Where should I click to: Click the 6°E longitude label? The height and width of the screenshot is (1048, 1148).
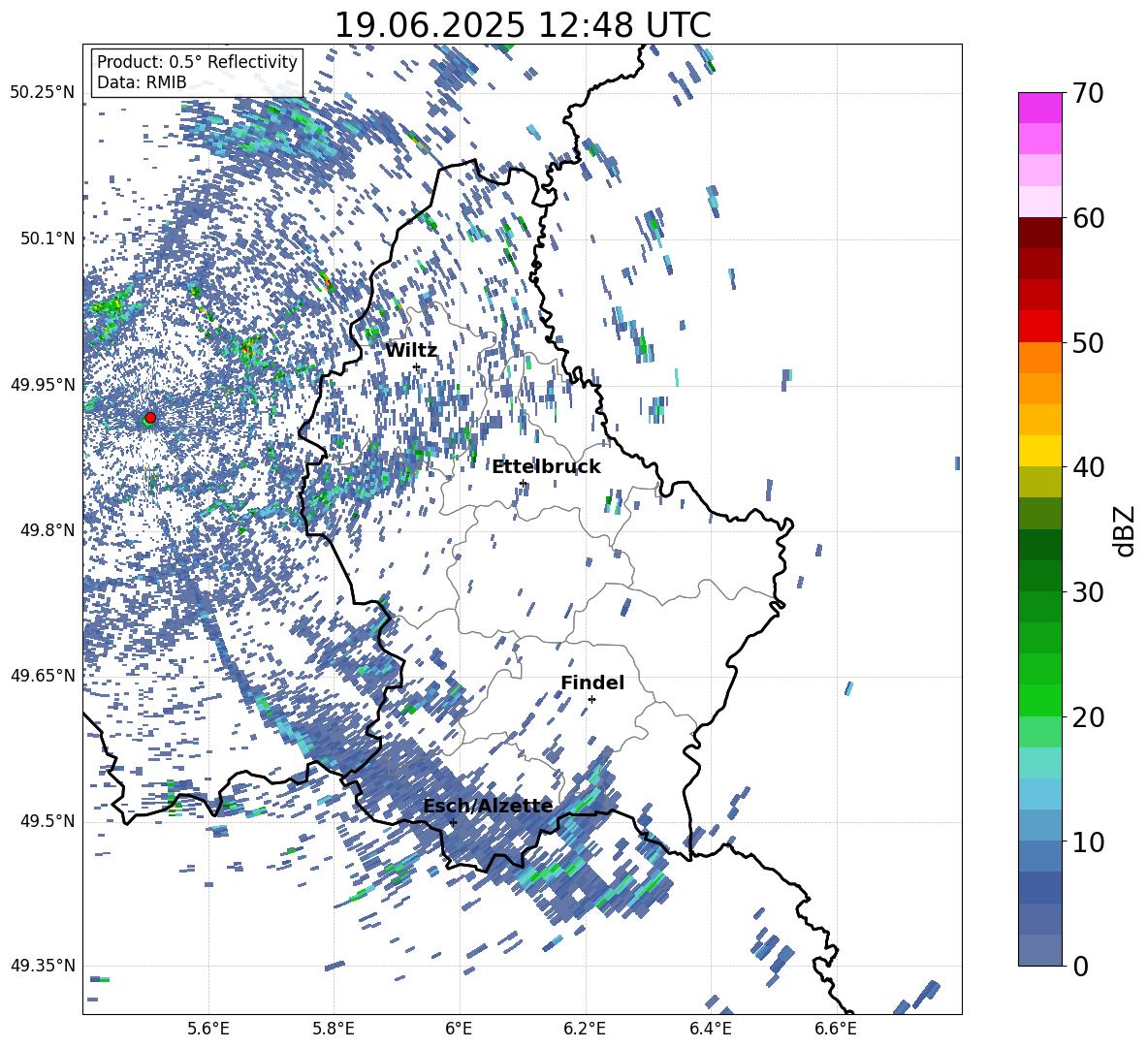(459, 1029)
